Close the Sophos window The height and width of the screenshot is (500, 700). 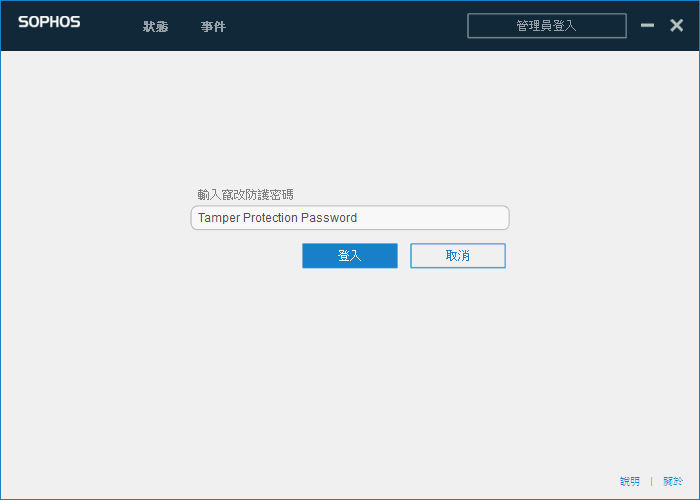coord(676,25)
